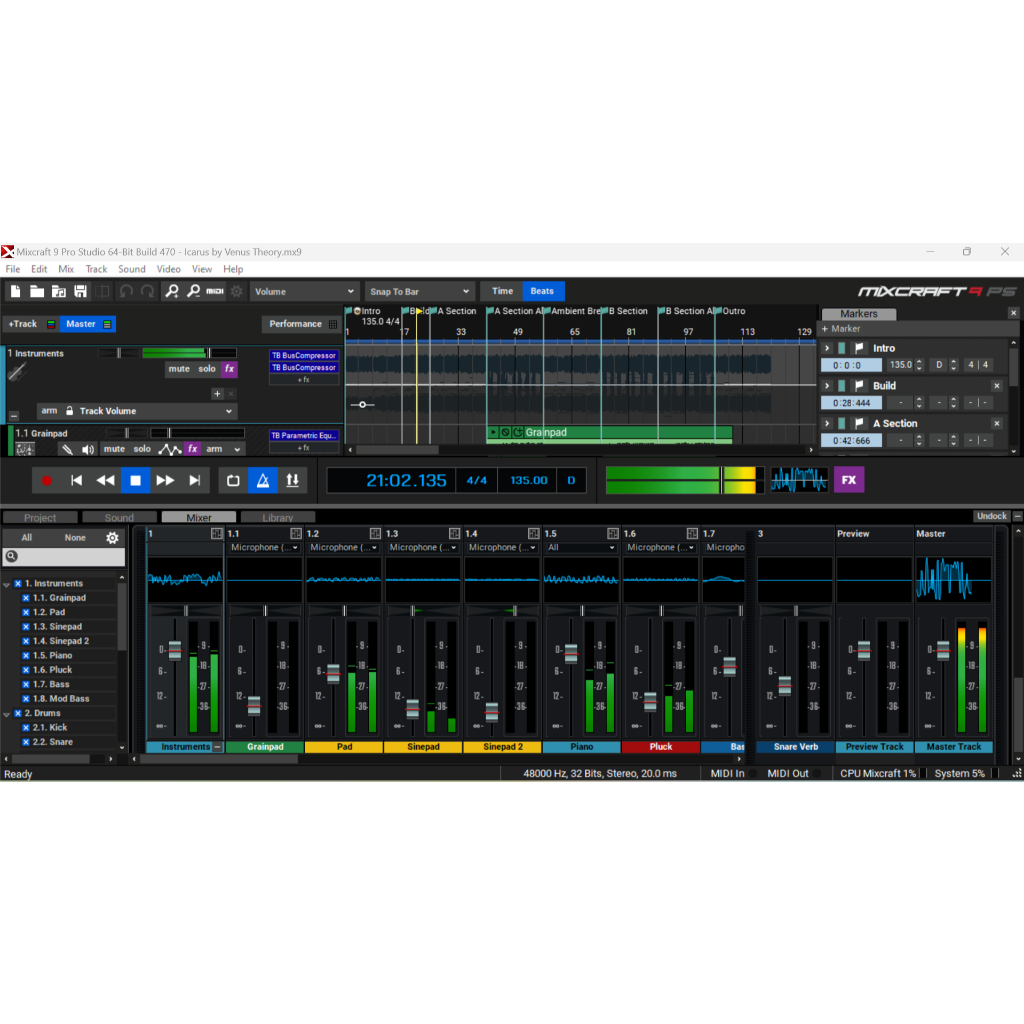
Task: Toggle the metronome
Action: (263, 481)
